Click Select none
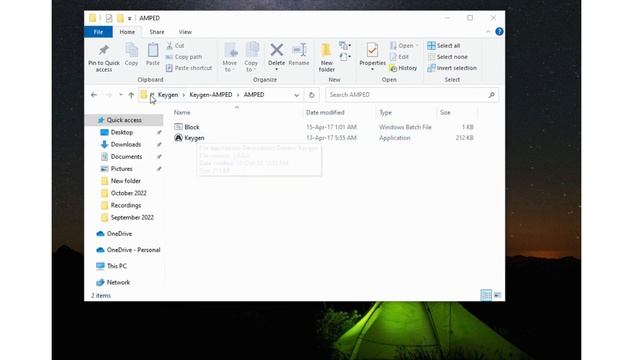This screenshot has width=640, height=360. pos(447,57)
